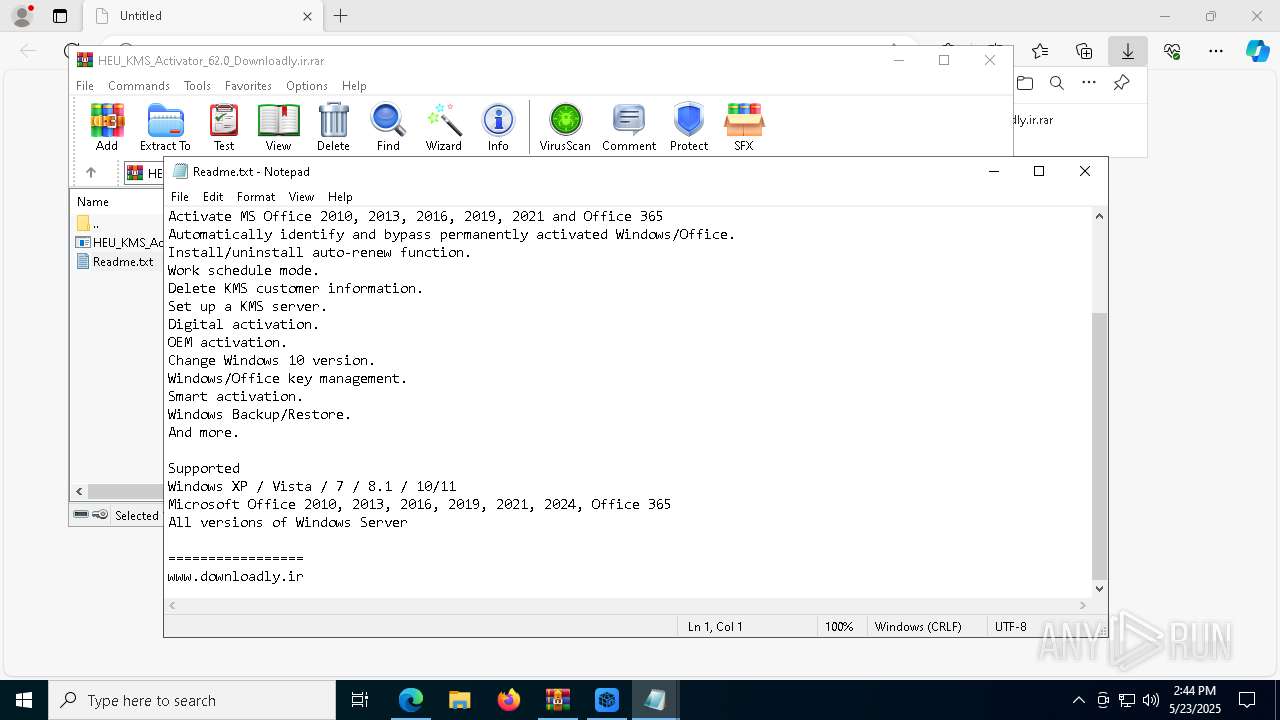Image resolution: width=1280 pixels, height=720 pixels.
Task: Select Readme.txt in WinRAR file list
Action: click(x=116, y=262)
